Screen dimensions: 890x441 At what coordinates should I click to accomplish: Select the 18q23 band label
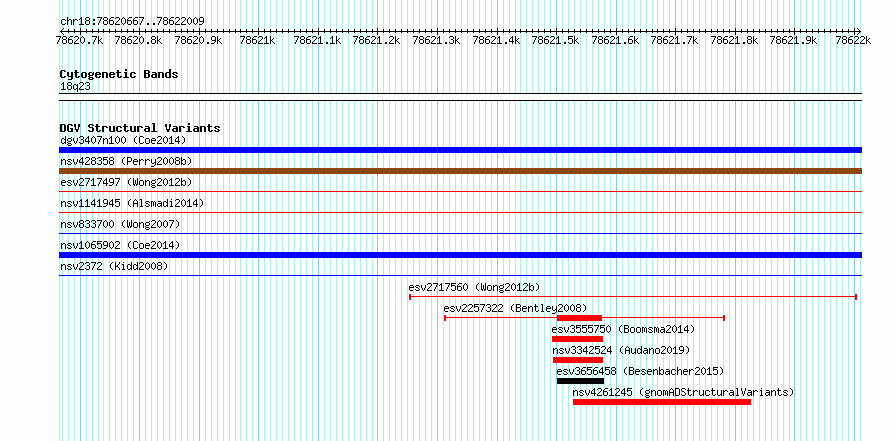[x=75, y=86]
